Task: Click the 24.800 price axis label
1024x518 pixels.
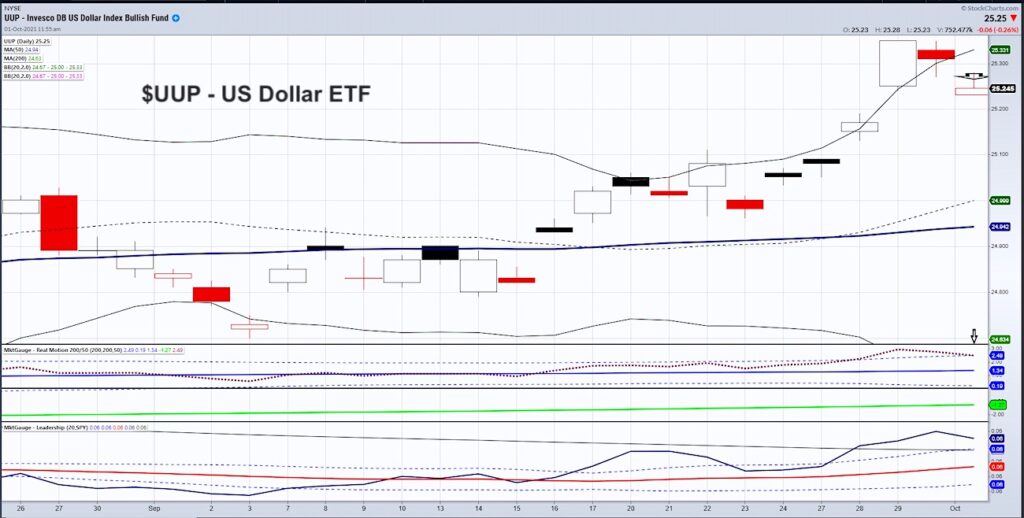Action: pyautogui.click(x=1000, y=292)
